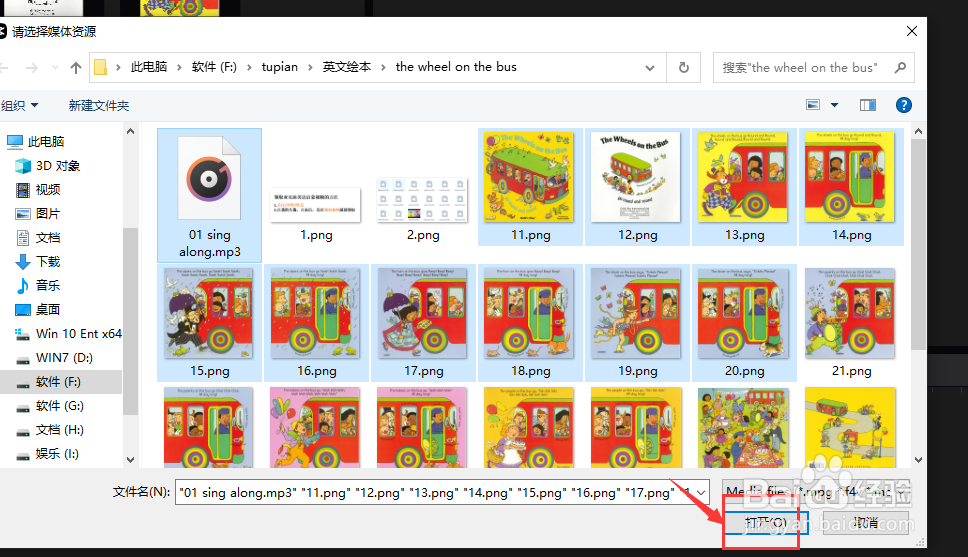Click the 打开(O) button

[766, 523]
